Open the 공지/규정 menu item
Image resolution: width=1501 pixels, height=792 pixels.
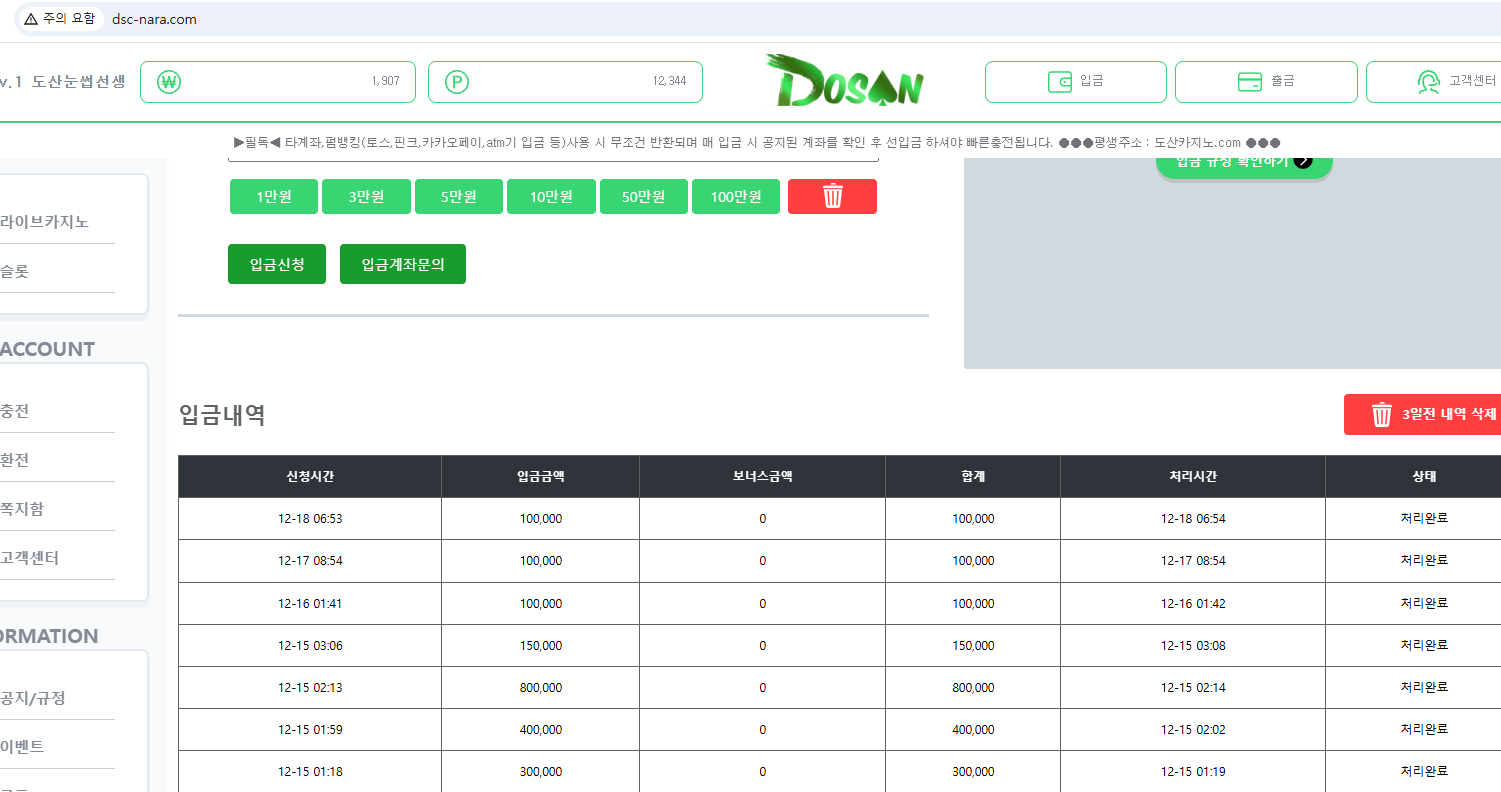[33, 698]
